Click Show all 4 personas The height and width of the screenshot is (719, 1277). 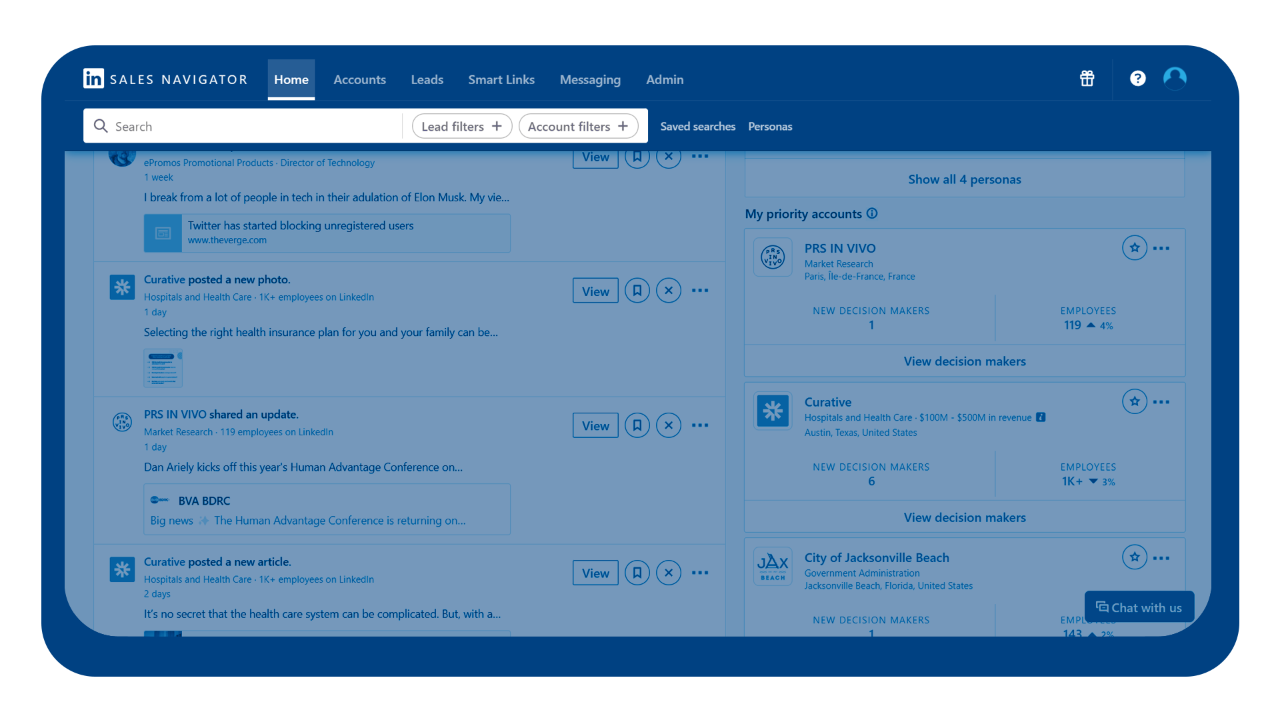pyautogui.click(x=965, y=180)
